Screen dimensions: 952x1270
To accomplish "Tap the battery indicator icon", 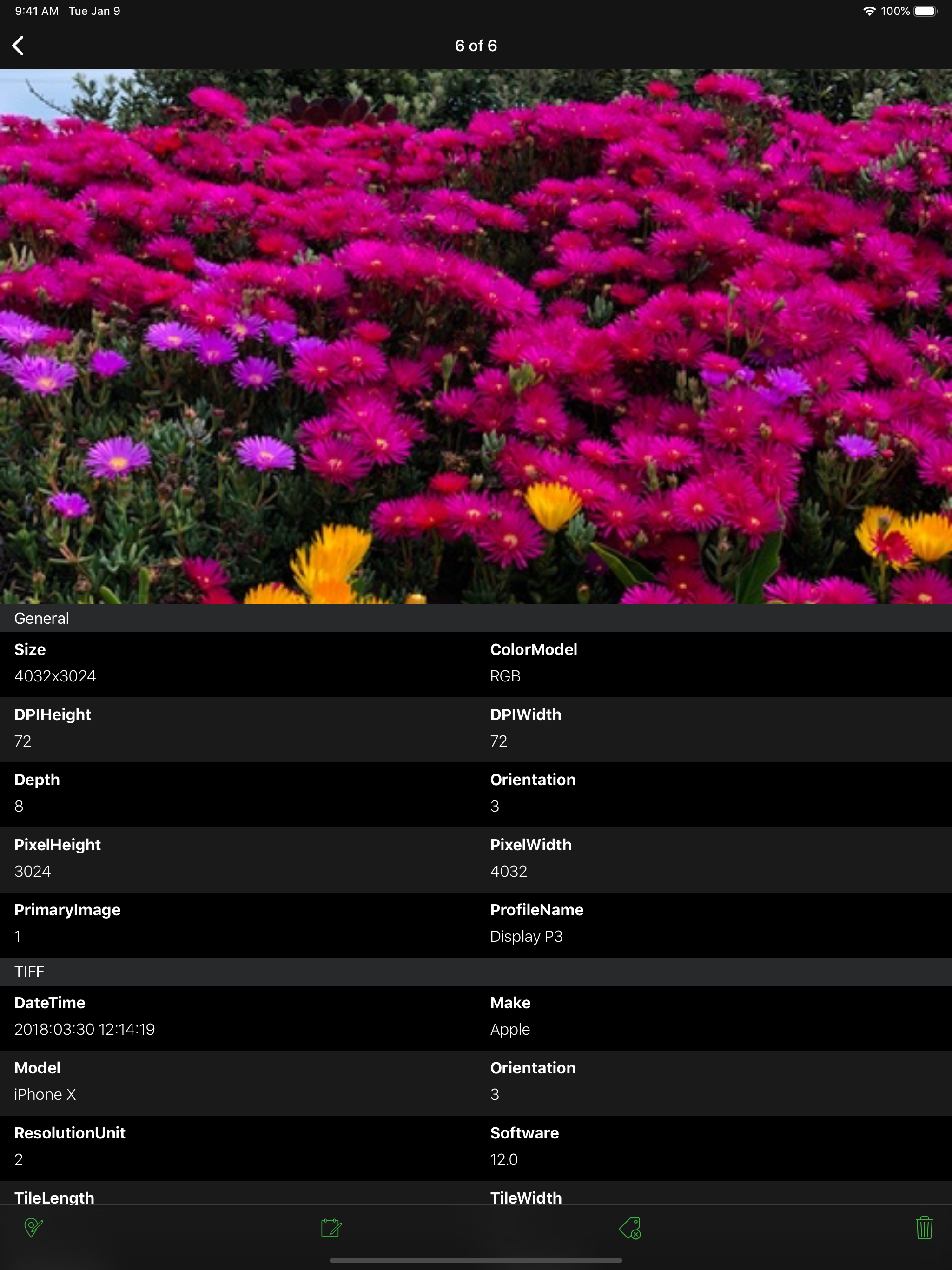I will (925, 11).
